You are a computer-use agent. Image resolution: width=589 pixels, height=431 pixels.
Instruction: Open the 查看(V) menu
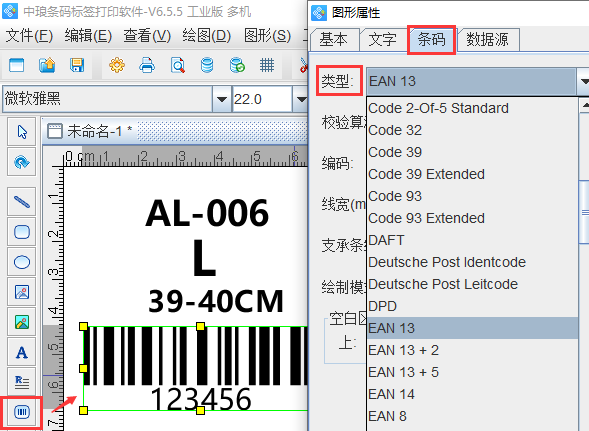coord(147,36)
